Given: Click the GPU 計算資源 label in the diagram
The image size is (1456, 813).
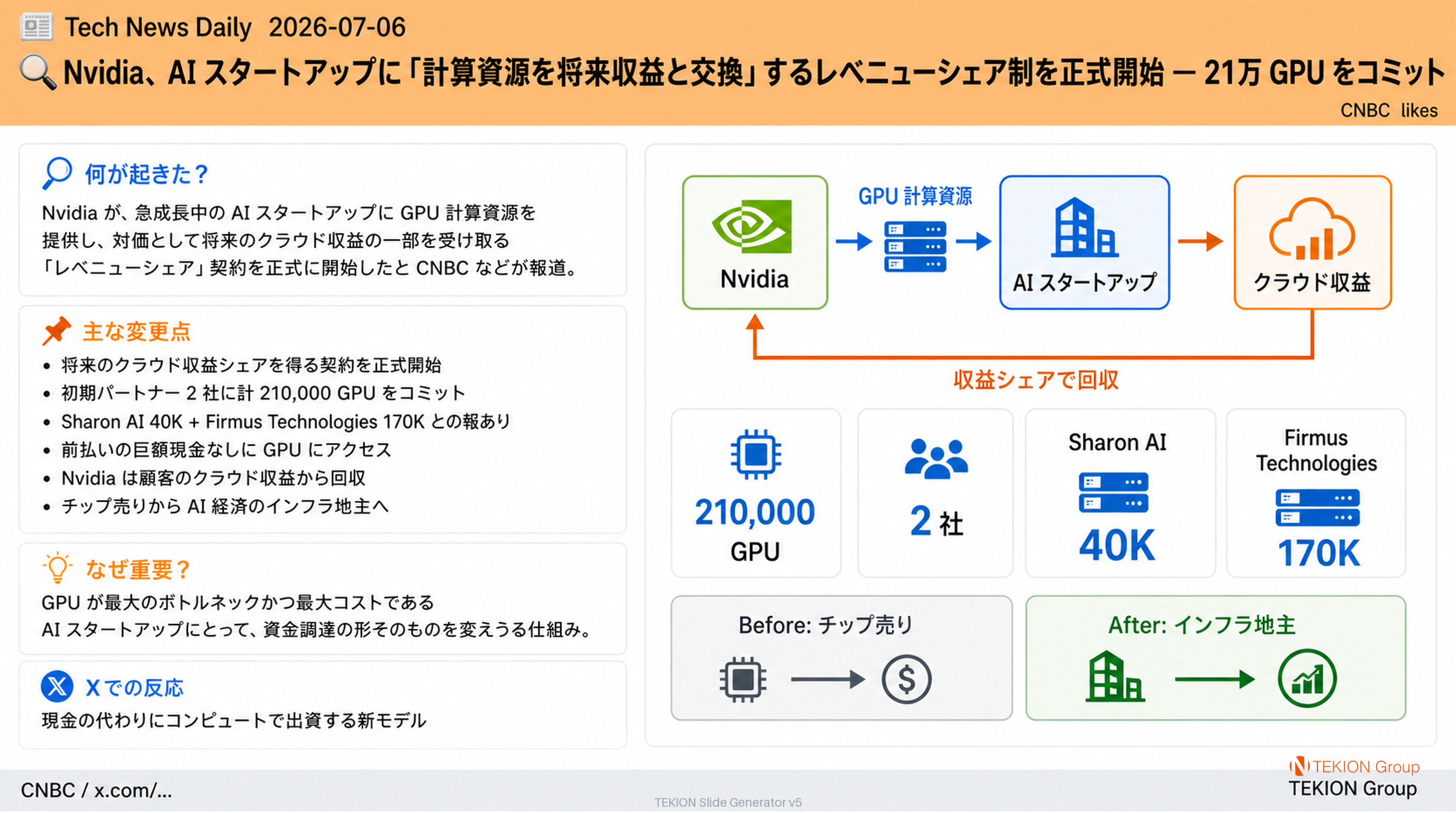Looking at the screenshot, I should click(x=915, y=196).
